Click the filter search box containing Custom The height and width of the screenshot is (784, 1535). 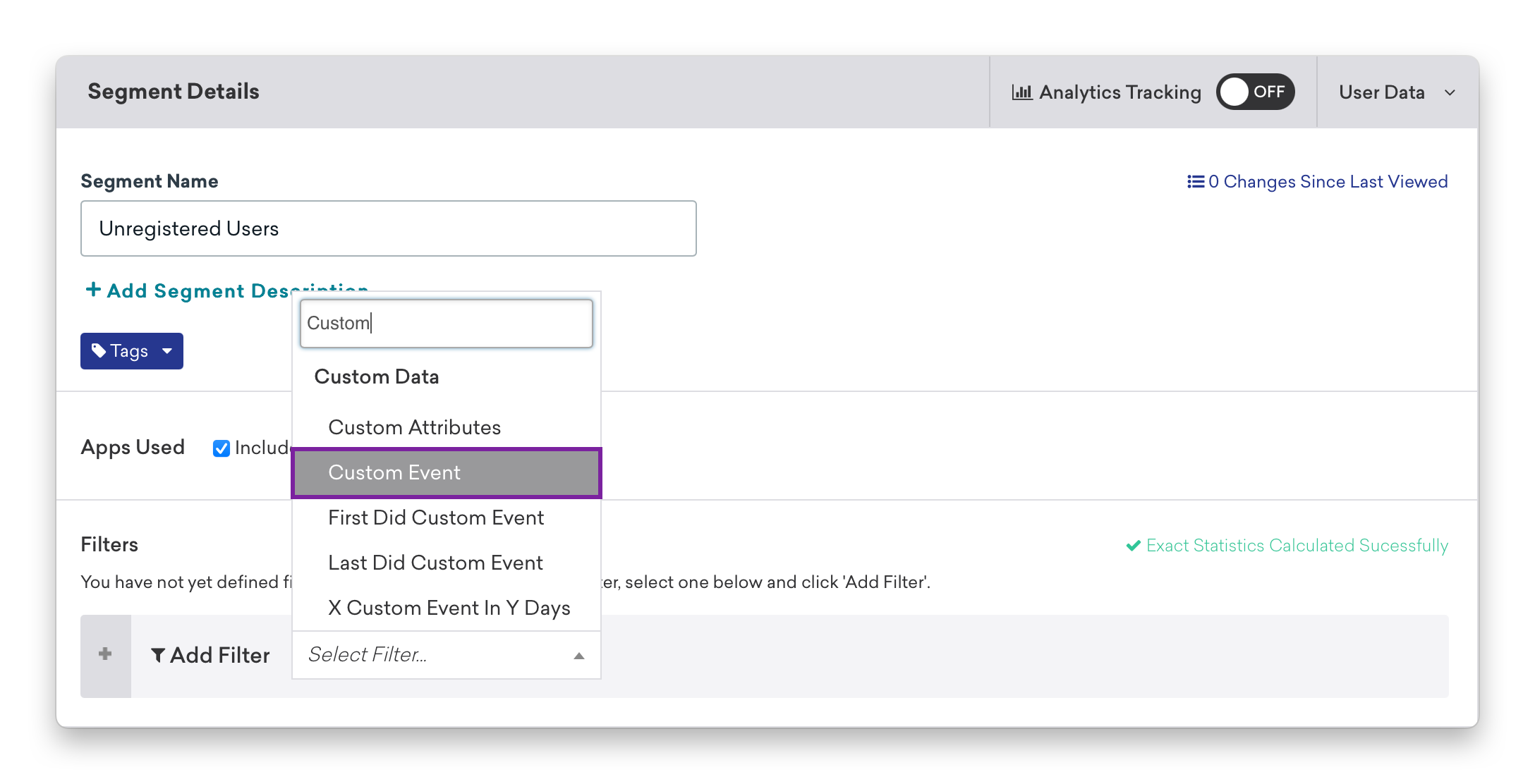(447, 324)
